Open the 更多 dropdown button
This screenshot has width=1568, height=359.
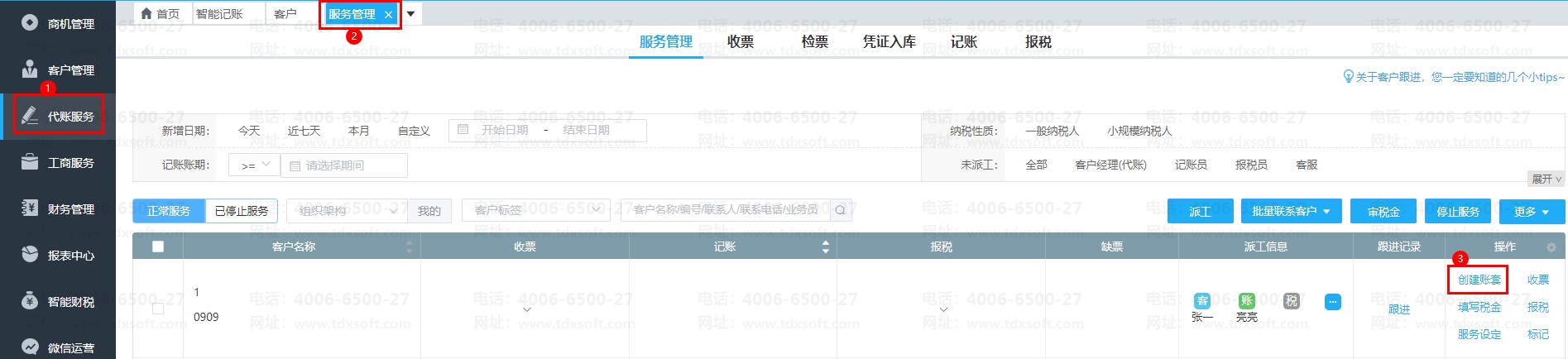coord(1531,212)
